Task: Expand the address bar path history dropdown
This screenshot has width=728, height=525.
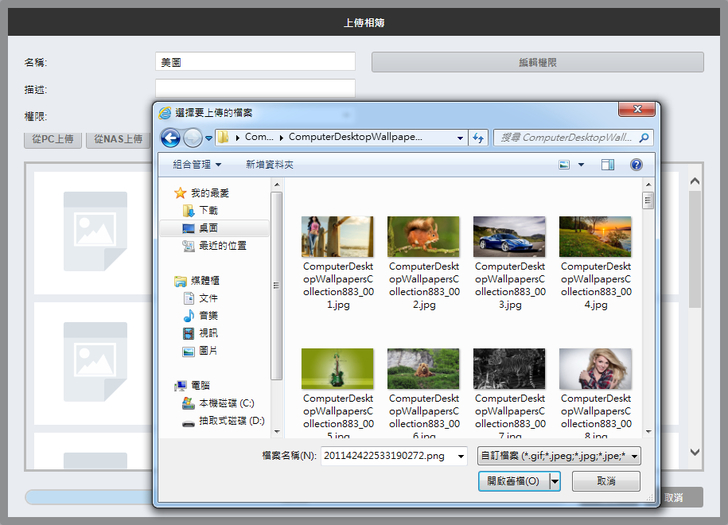Action: point(460,138)
